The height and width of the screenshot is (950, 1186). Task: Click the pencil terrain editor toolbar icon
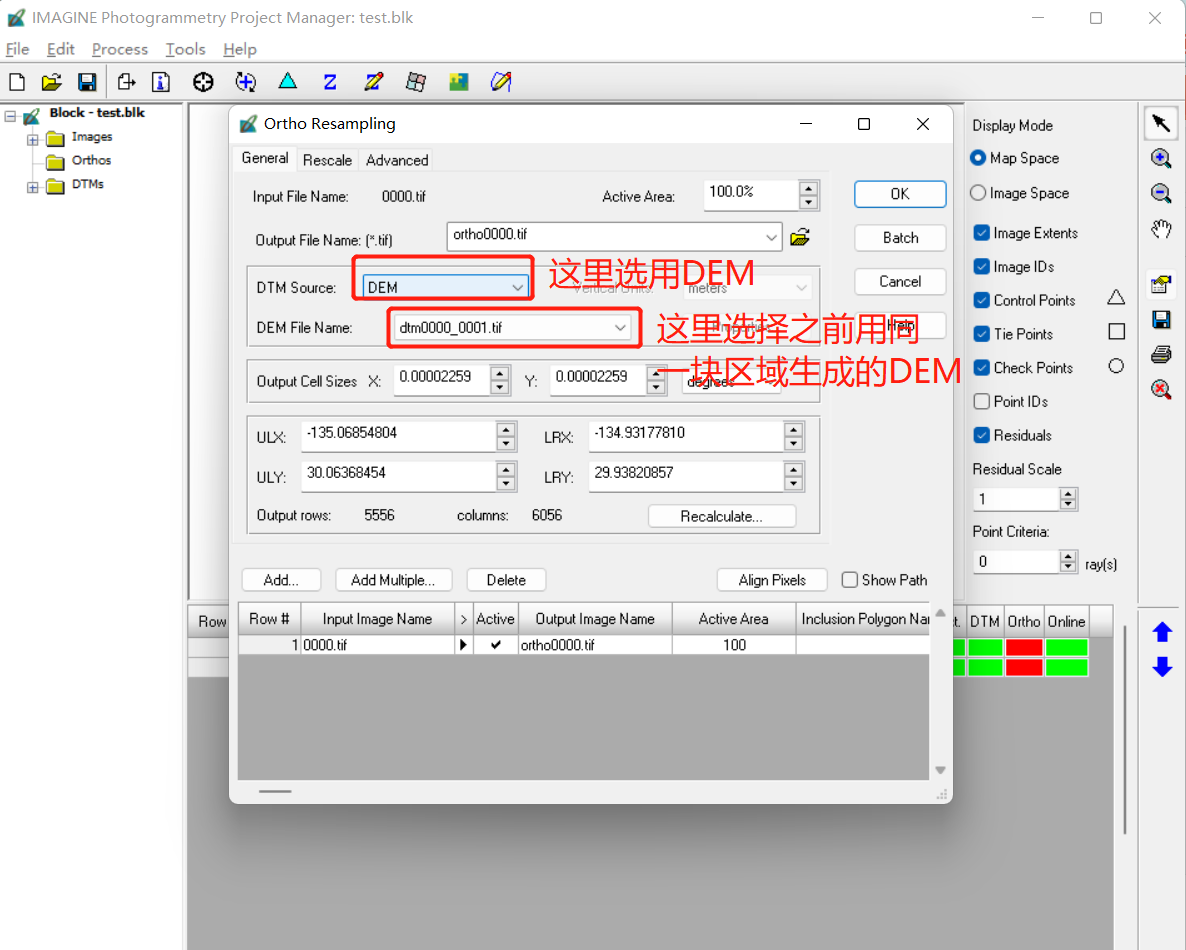pyautogui.click(x=374, y=82)
